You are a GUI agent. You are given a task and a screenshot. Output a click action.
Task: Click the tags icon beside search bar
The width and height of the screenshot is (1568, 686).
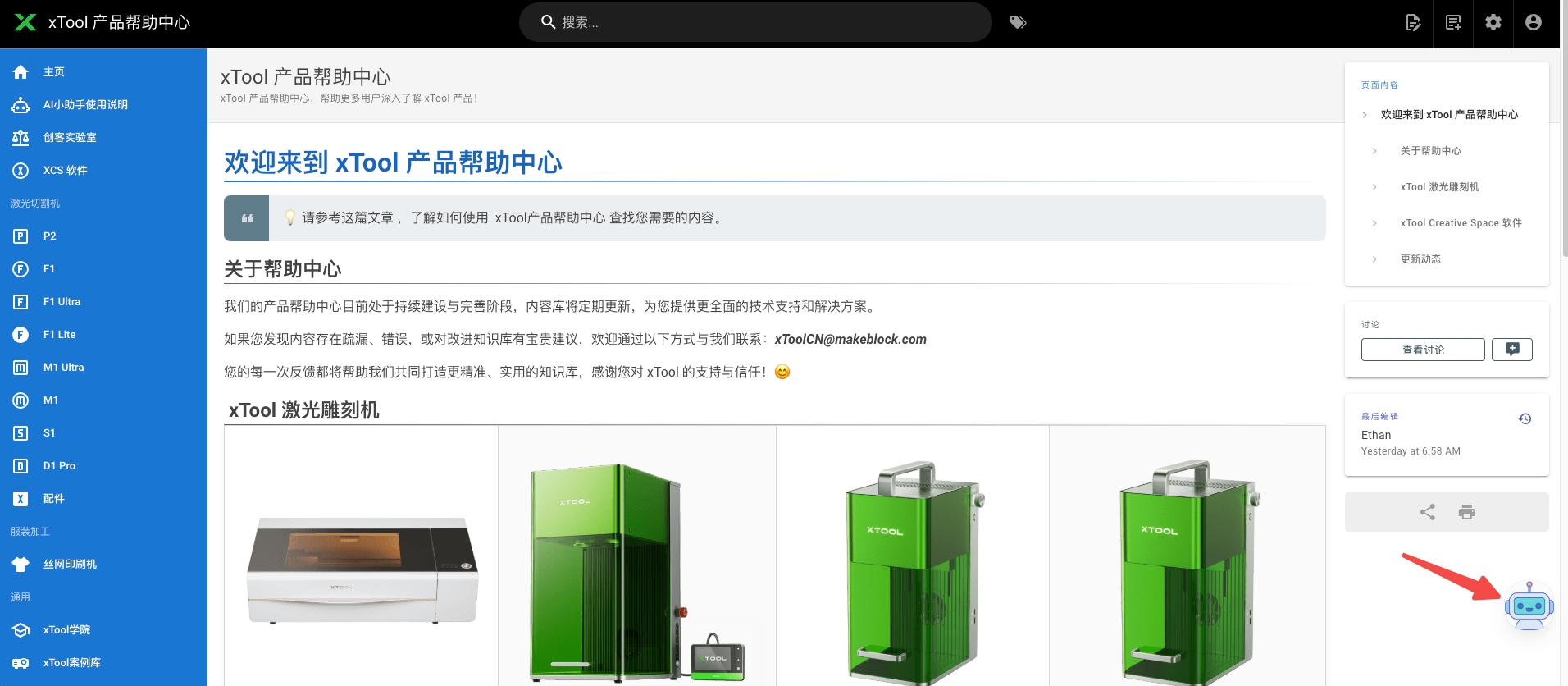pos(1018,22)
